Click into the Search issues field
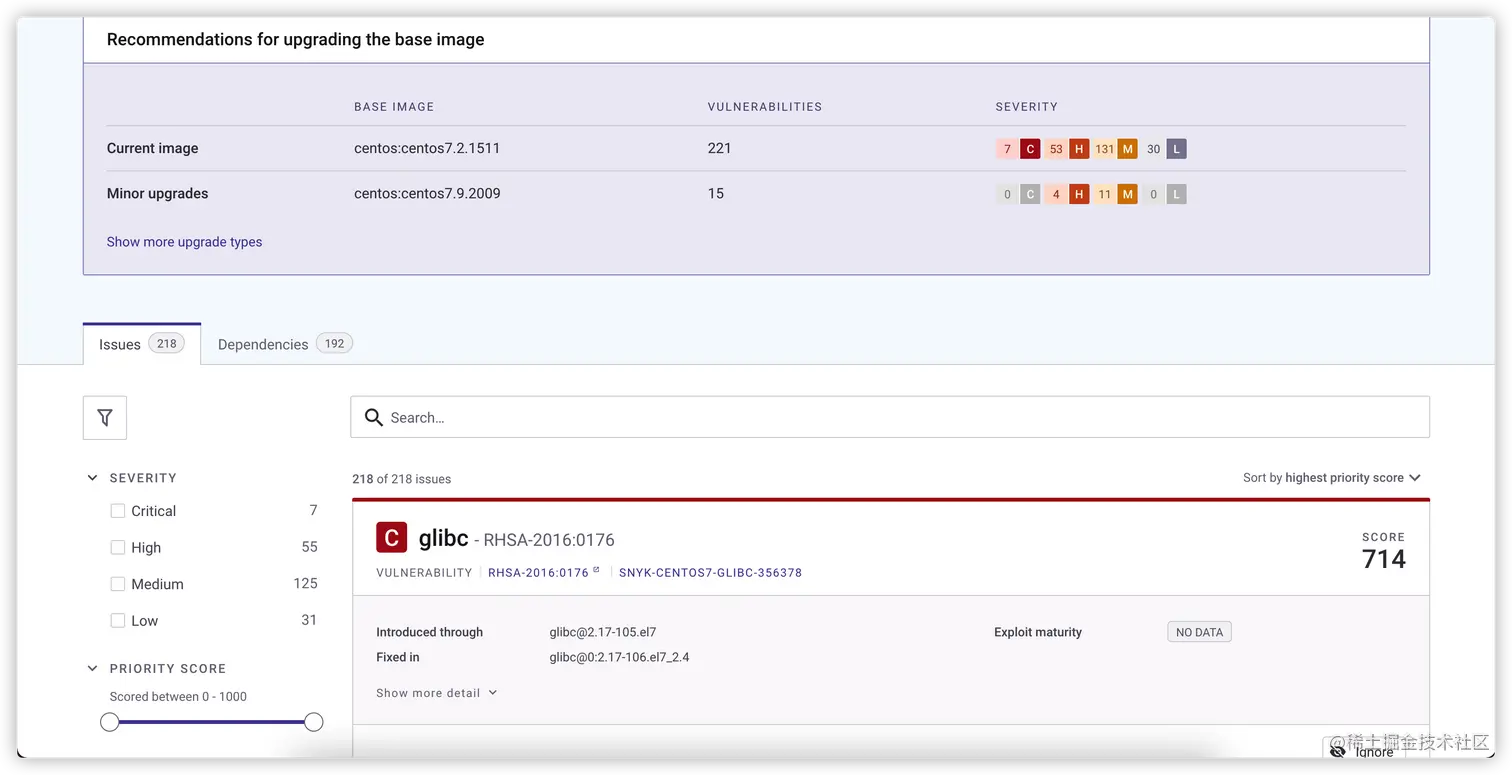 [890, 417]
